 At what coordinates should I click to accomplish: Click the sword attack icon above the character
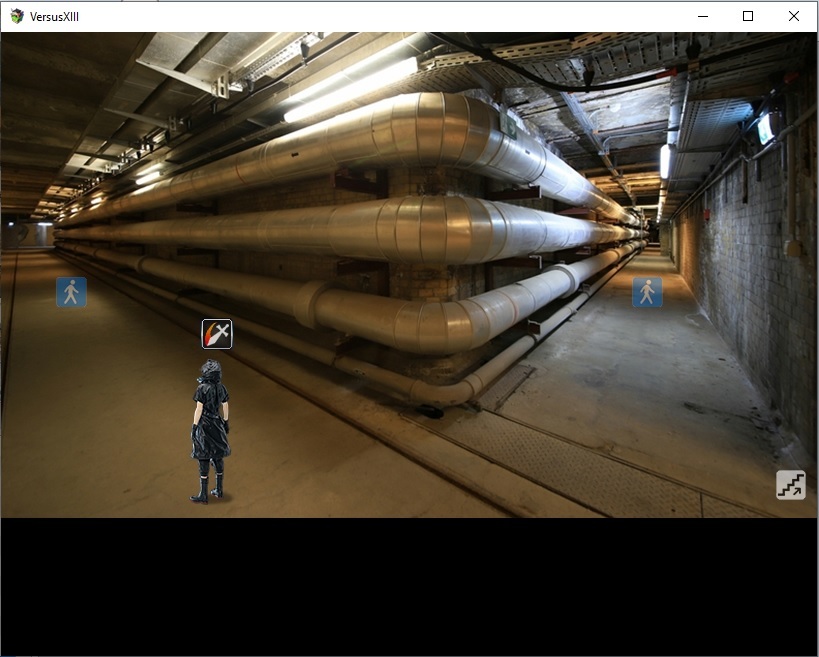217,334
